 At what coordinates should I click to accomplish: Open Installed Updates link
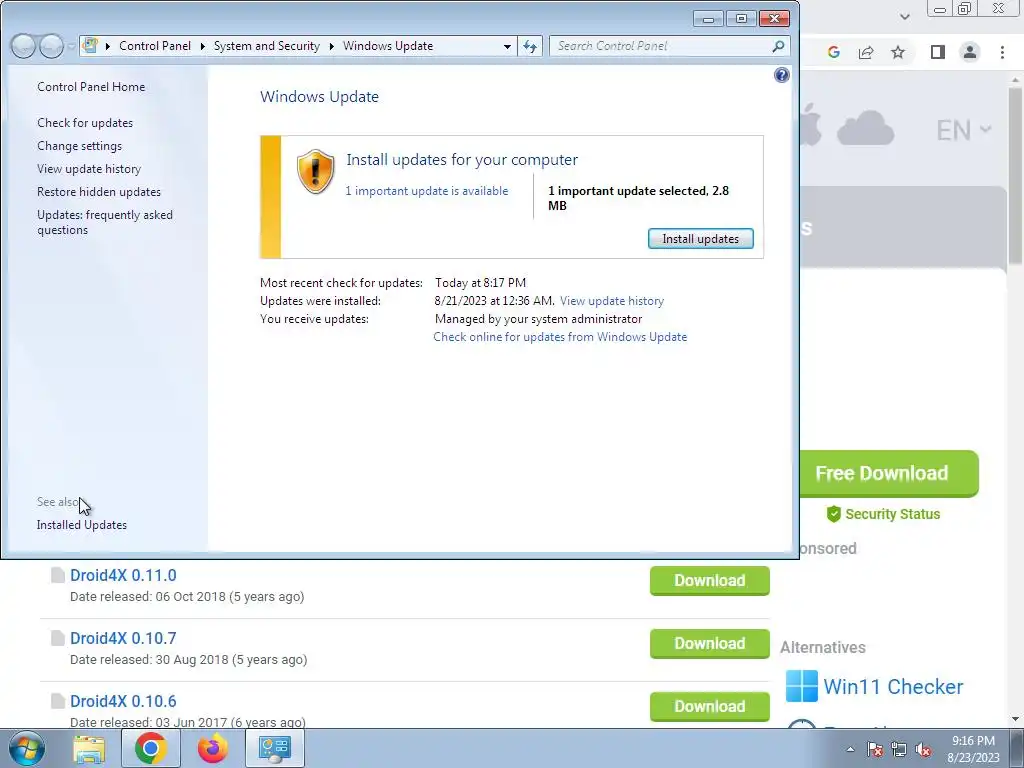tap(82, 525)
